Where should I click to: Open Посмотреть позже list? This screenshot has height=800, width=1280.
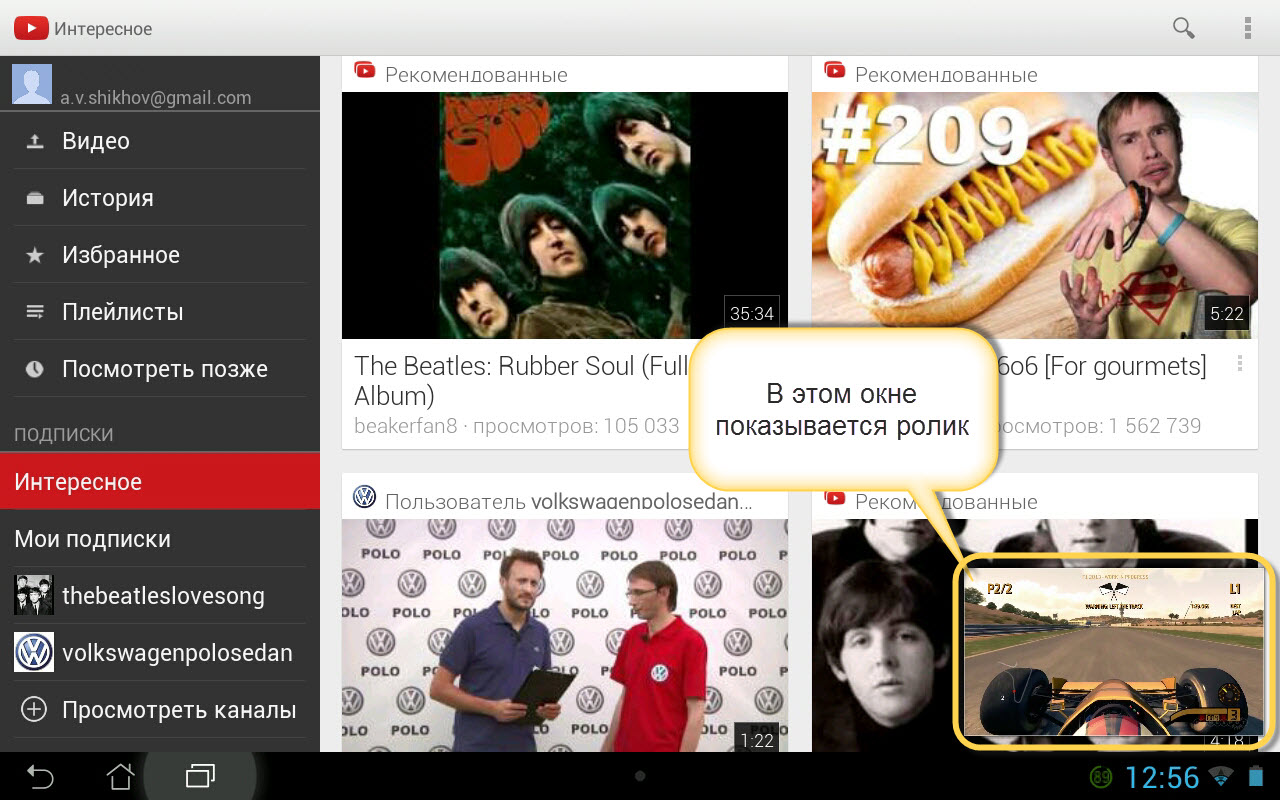tap(160, 369)
